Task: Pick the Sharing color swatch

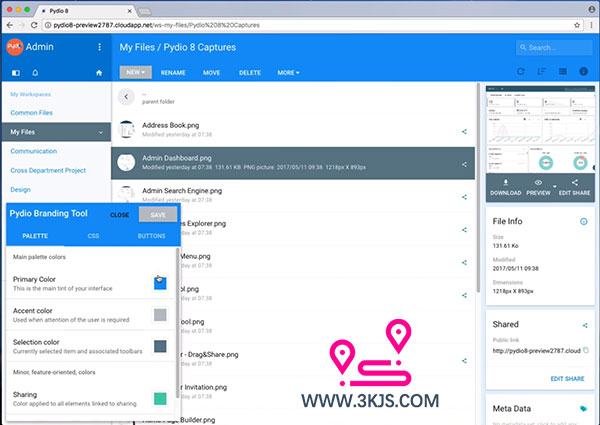Action: (160, 399)
